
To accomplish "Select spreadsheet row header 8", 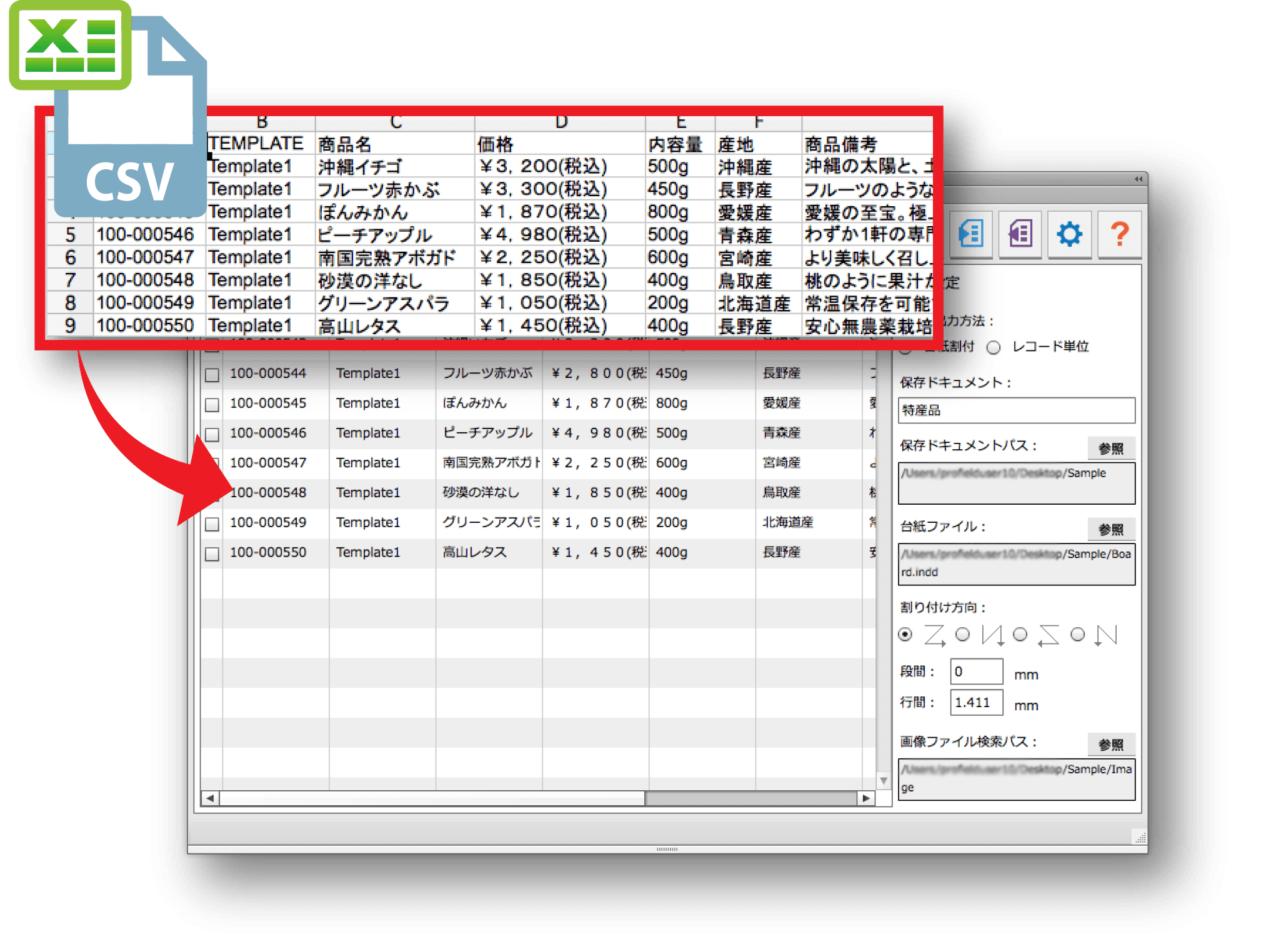I will click(x=71, y=303).
